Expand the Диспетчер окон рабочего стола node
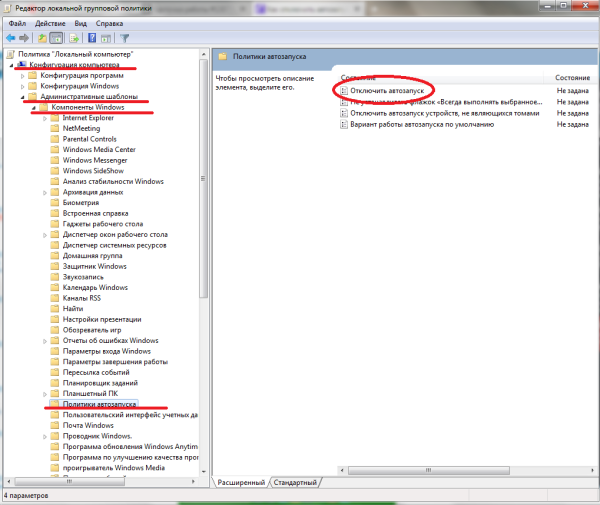This screenshot has height=505, width=600. point(45,235)
